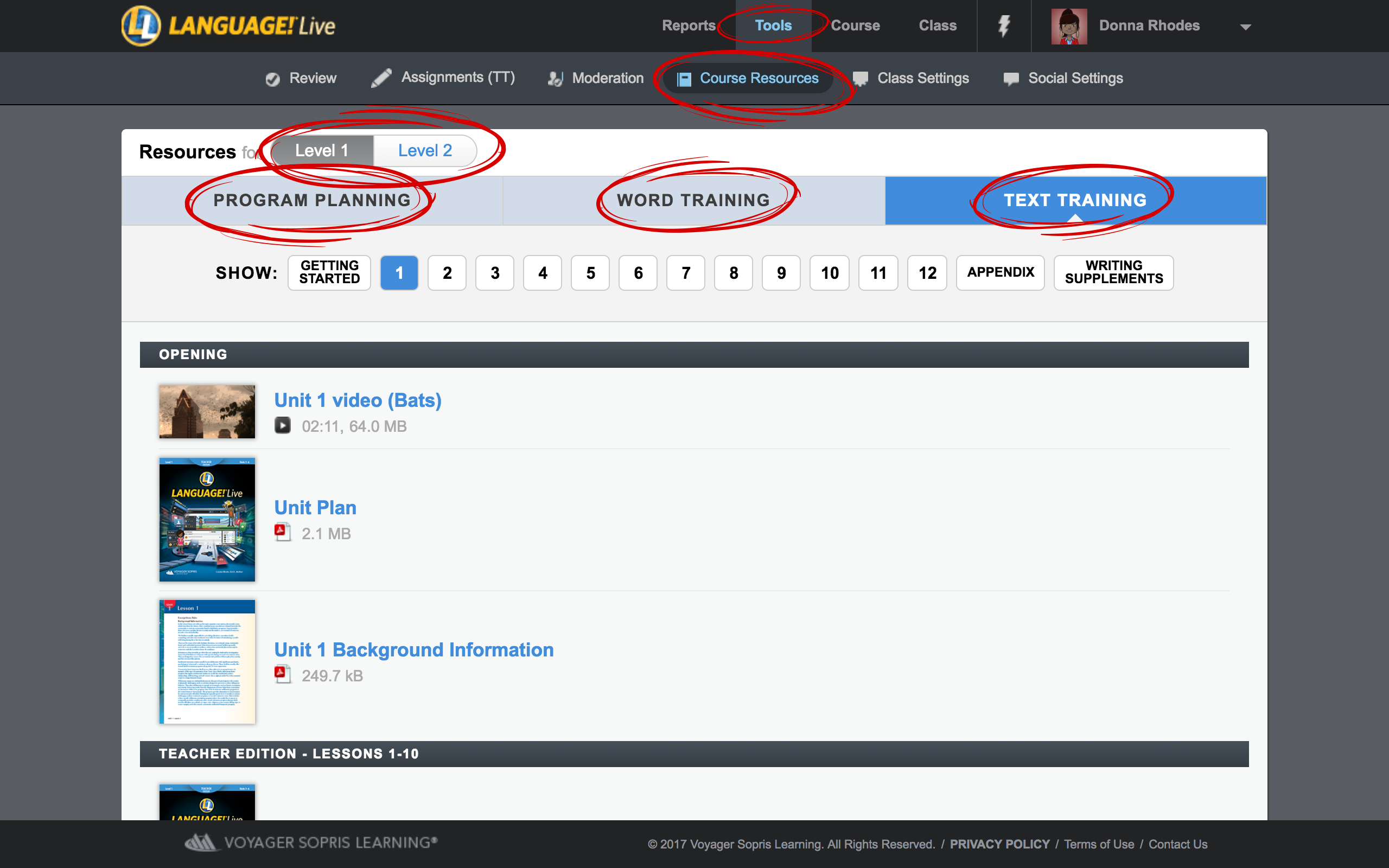Click the LANGUAGE! Live logo
This screenshot has height=868, width=1389.
point(228,26)
